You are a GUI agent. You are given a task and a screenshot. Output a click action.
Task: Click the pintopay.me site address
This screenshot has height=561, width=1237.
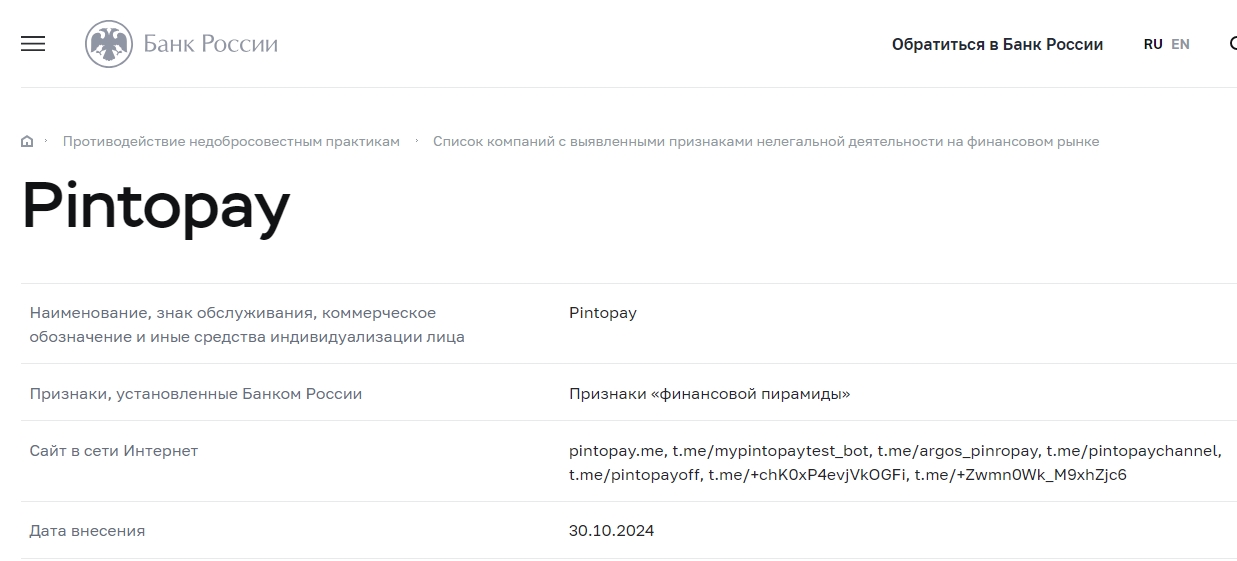pos(615,451)
